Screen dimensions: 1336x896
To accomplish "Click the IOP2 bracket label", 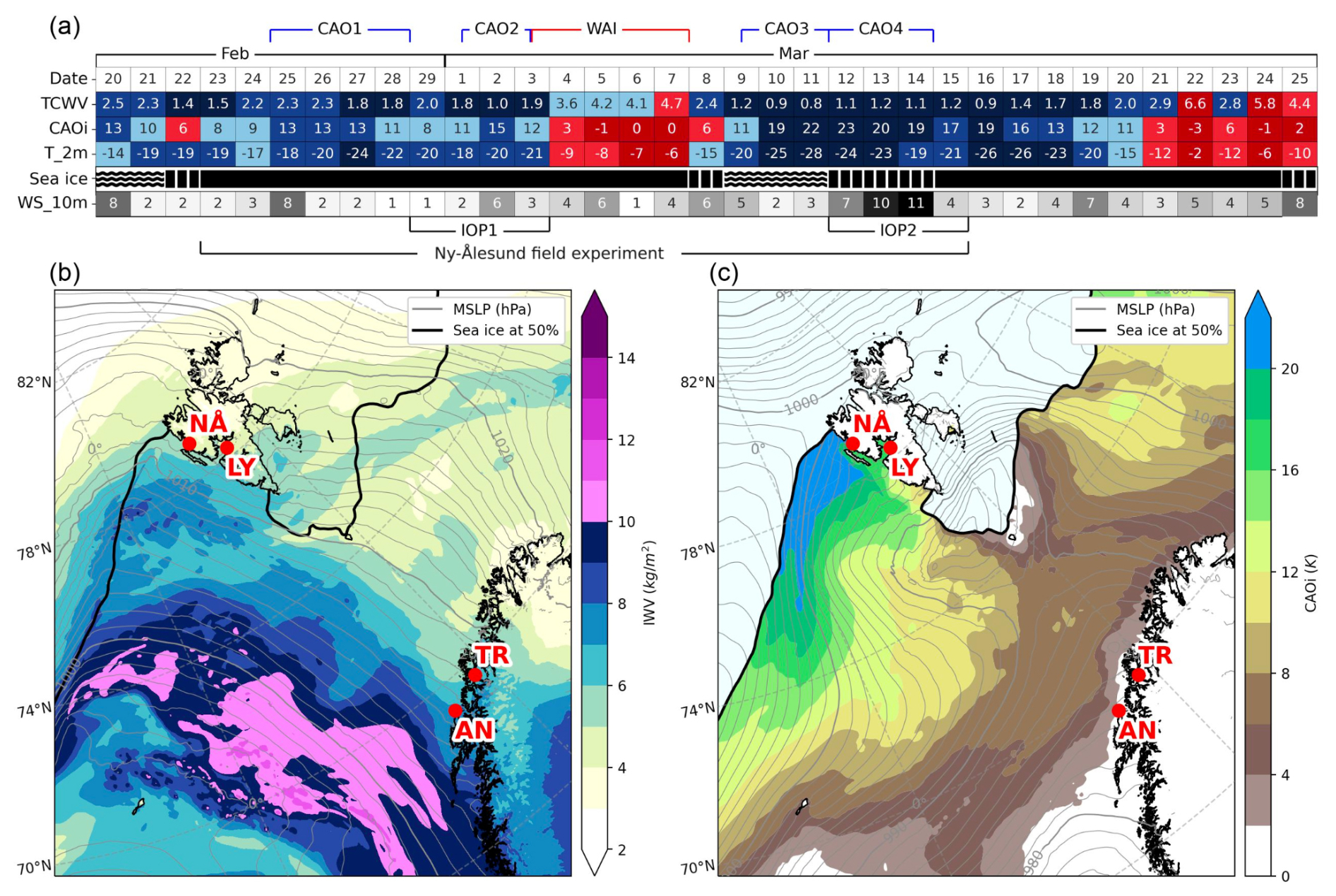I will (897, 230).
